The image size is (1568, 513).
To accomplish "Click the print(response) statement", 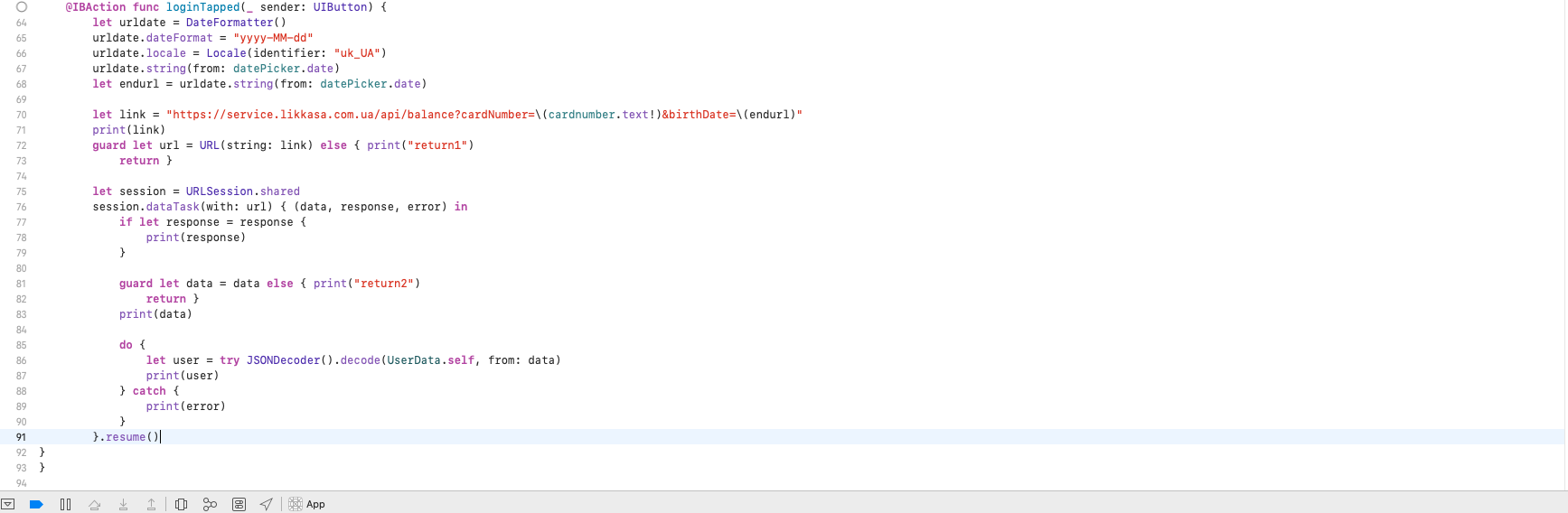I will pos(196,238).
